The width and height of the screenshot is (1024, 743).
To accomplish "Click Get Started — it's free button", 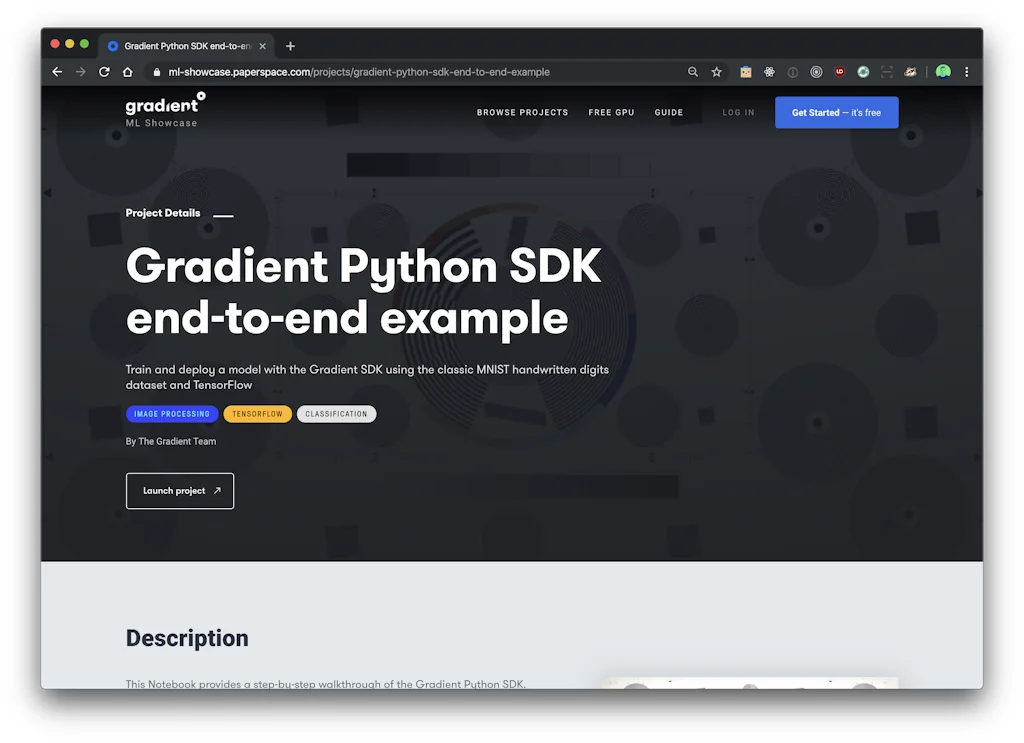I will [837, 112].
